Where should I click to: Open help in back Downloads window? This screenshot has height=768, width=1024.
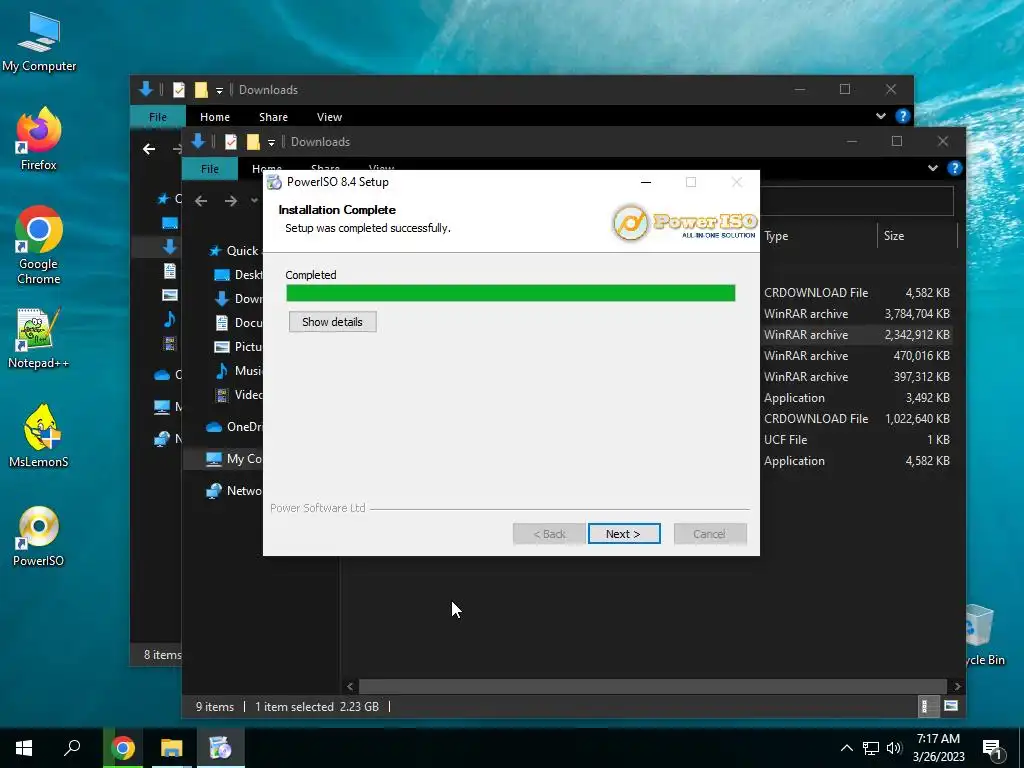click(x=903, y=116)
